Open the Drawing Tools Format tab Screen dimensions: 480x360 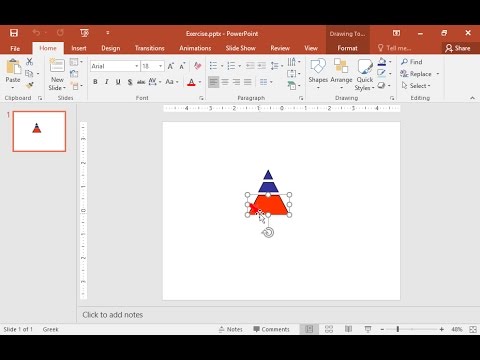click(347, 48)
